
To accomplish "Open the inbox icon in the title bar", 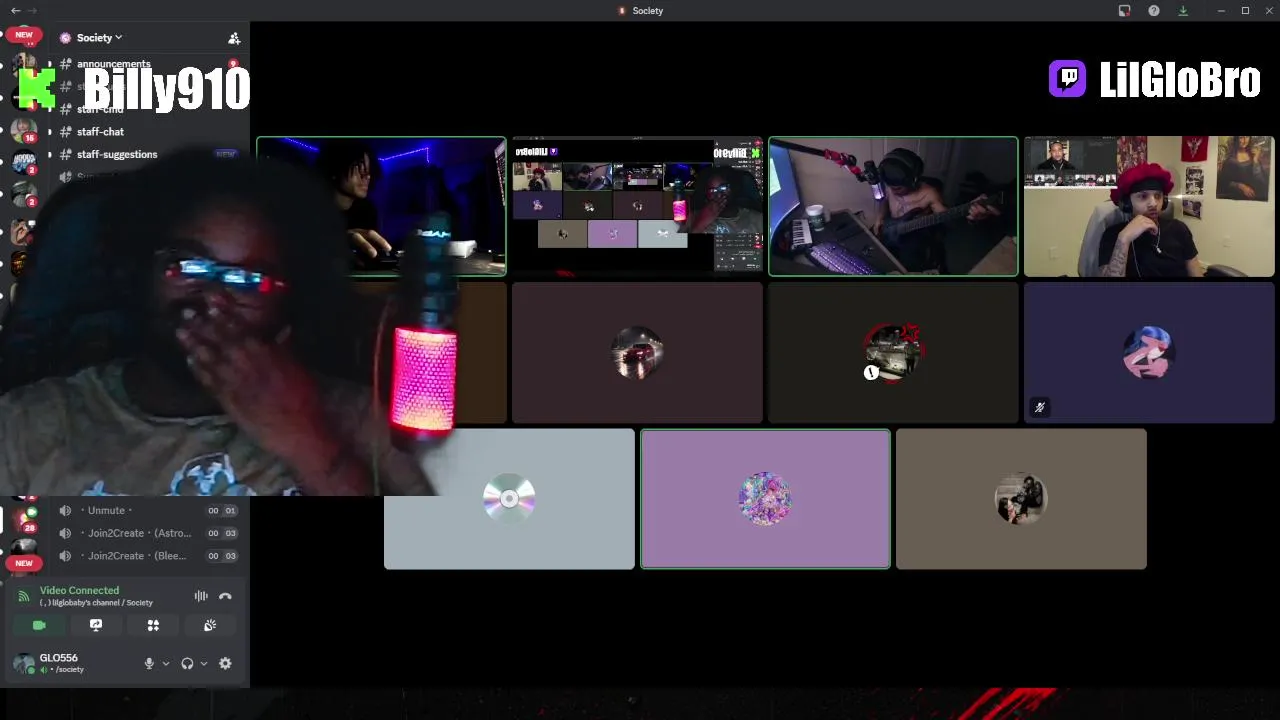I will click(1124, 10).
